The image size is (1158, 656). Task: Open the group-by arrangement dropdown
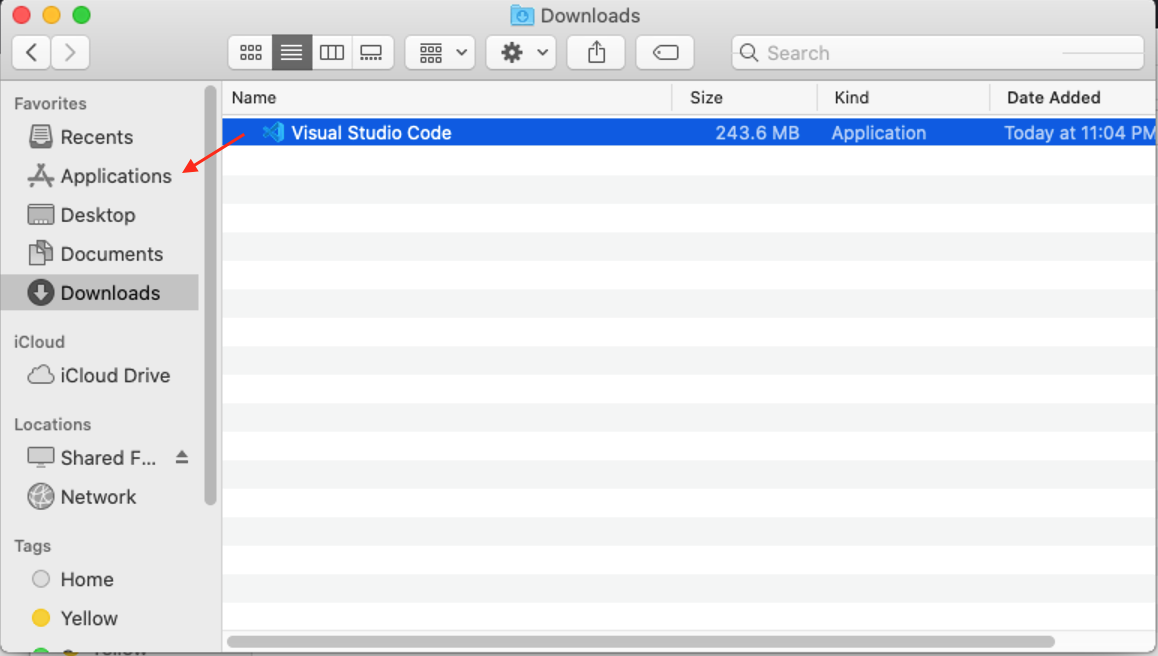pyautogui.click(x=440, y=52)
